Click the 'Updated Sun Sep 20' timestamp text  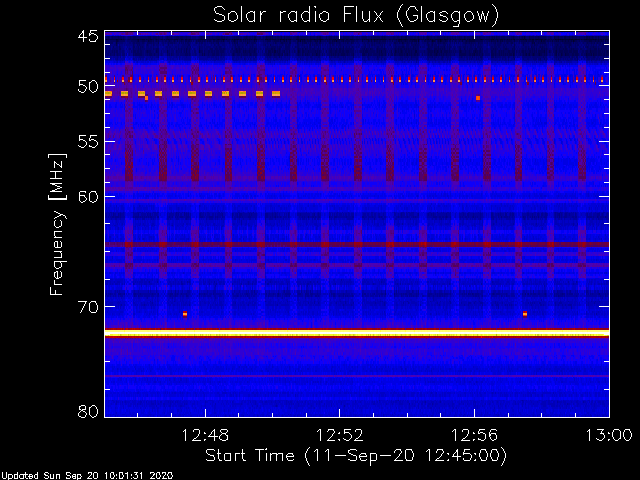pyautogui.click(x=87, y=476)
